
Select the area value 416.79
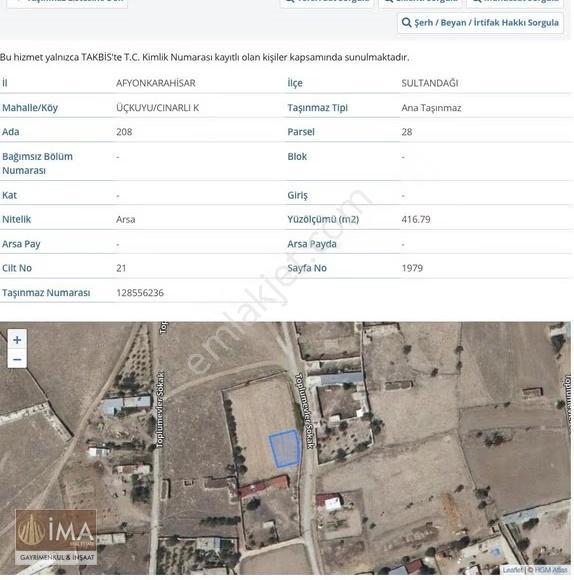pyautogui.click(x=416, y=219)
